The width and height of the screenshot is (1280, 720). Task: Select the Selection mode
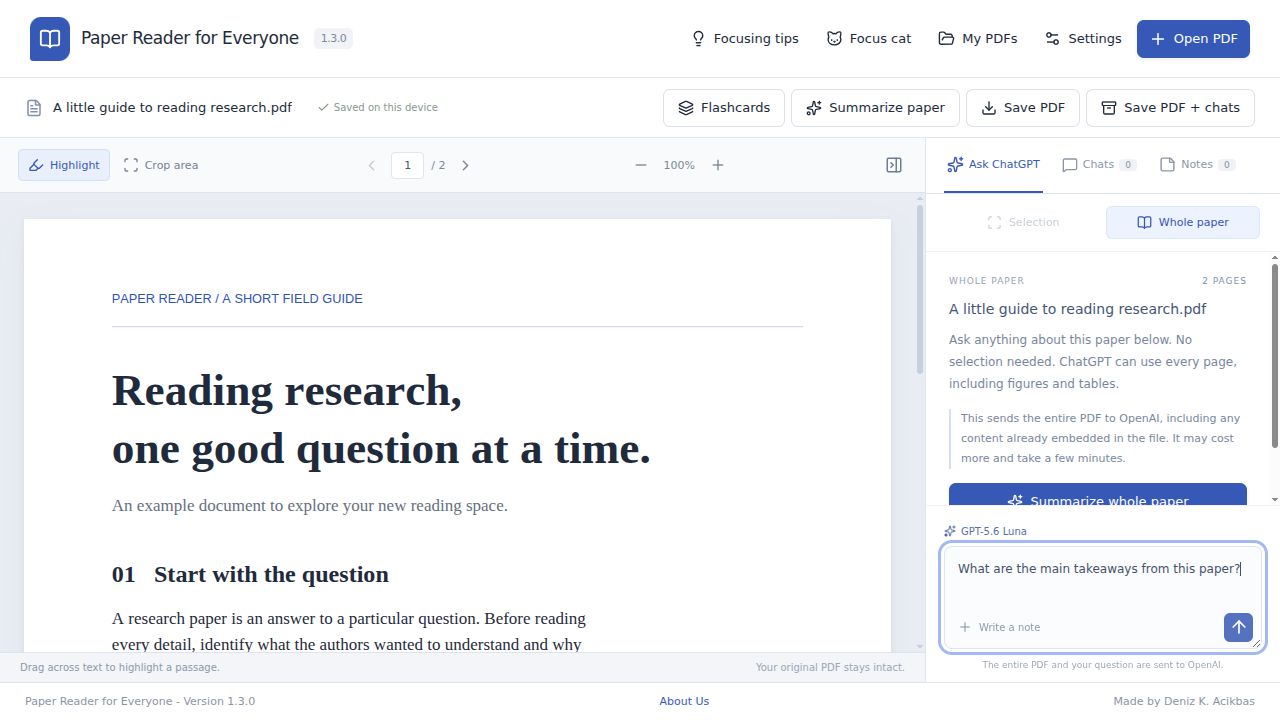click(x=1022, y=222)
